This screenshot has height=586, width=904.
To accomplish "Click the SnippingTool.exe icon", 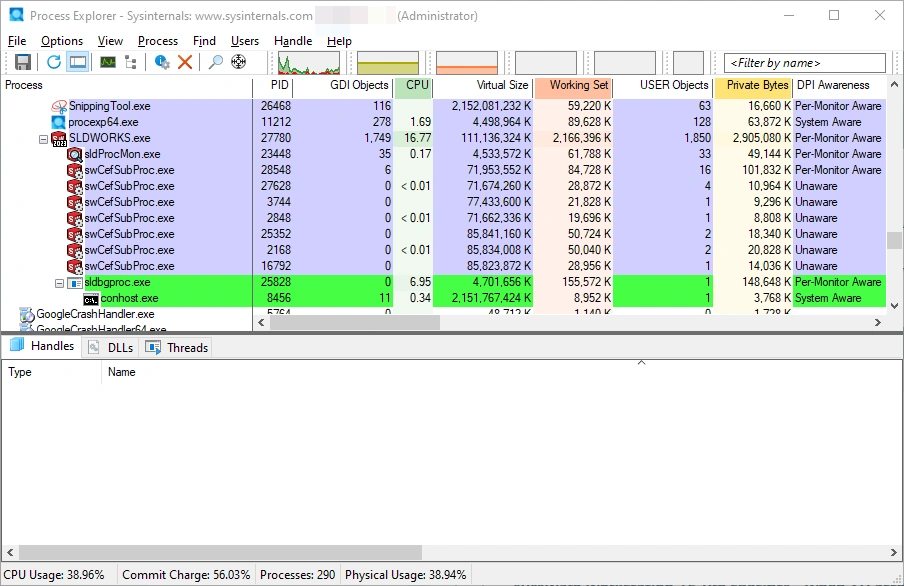I will click(x=59, y=106).
